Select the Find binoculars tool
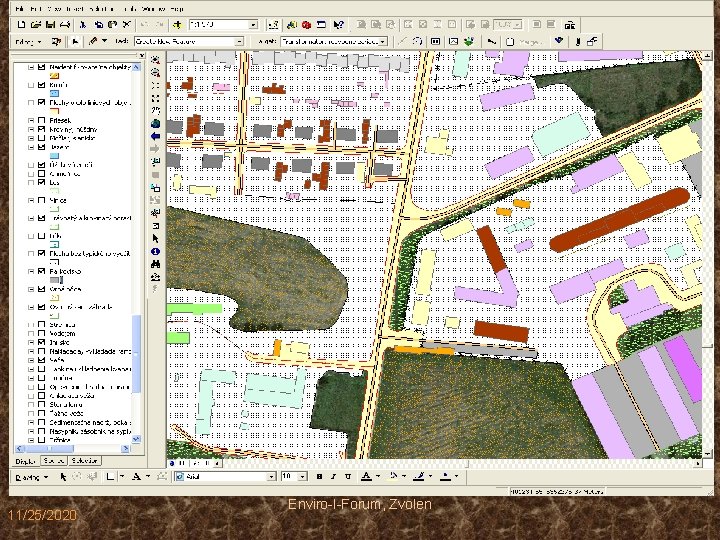Screen dimensions: 720x540 pyautogui.click(x=155, y=263)
